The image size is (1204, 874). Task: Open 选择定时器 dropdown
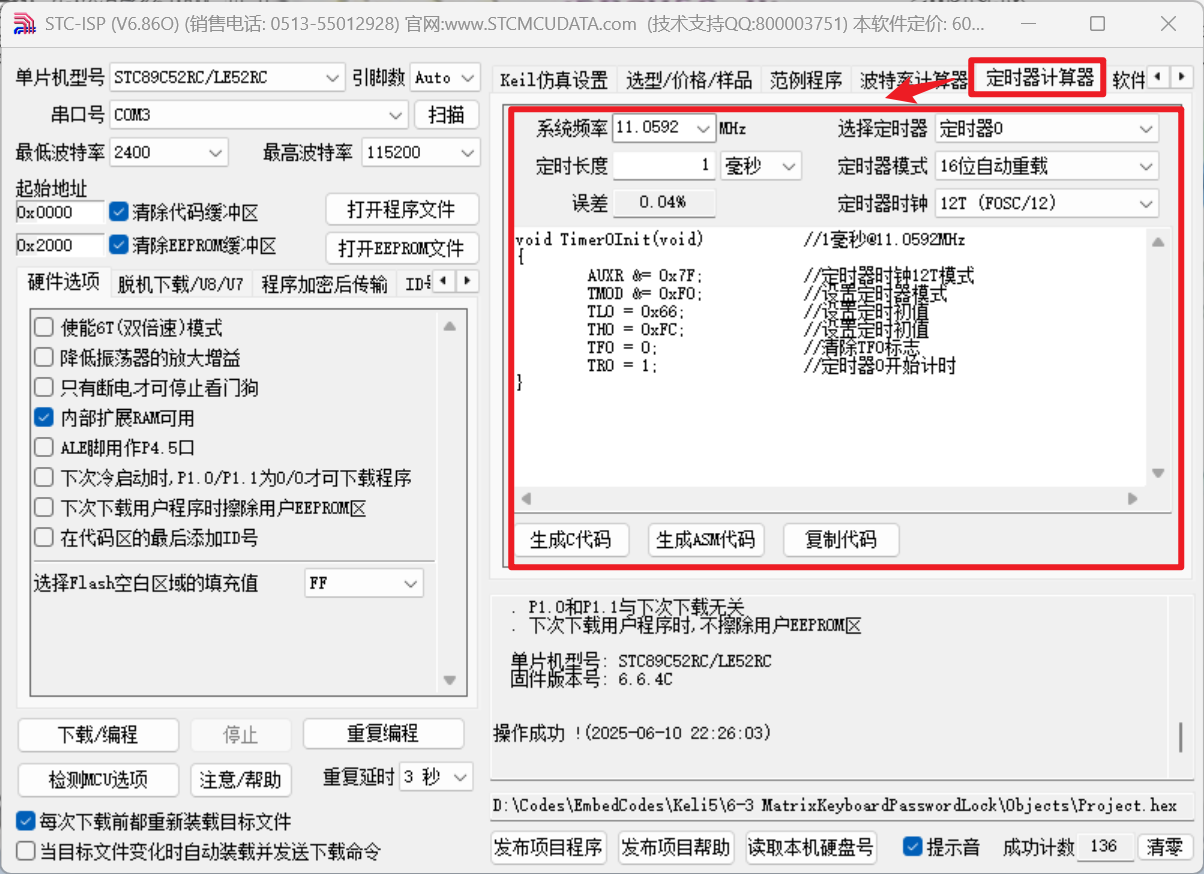click(x=1047, y=128)
